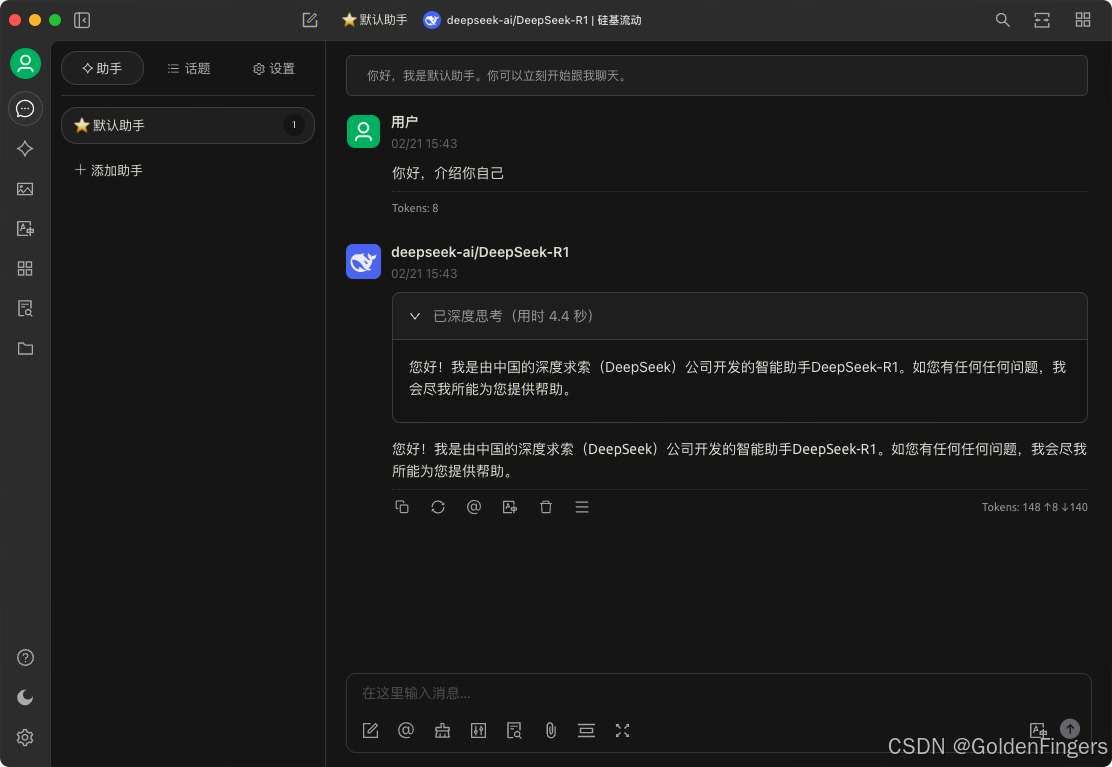Open the 默认助手 title in header
Screen dimensions: 1112x767
(x=374, y=20)
